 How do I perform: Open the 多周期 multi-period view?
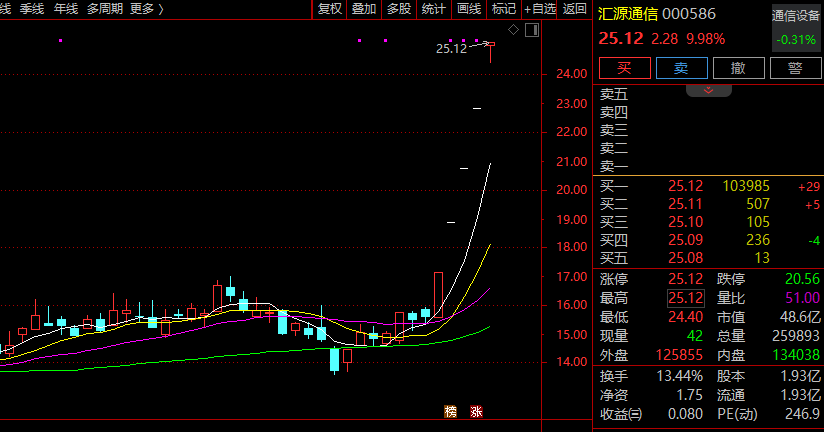click(x=105, y=9)
